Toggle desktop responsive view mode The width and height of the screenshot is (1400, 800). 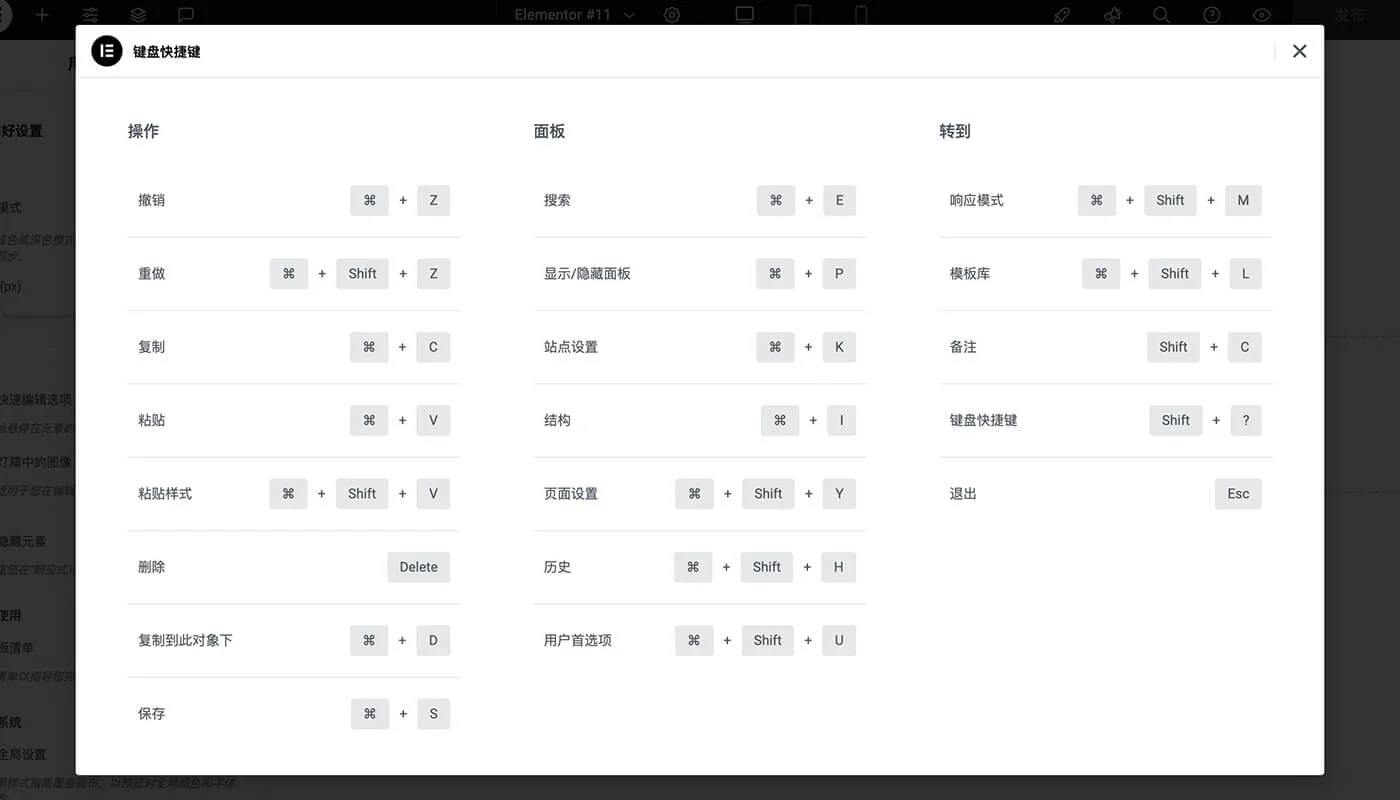point(744,15)
